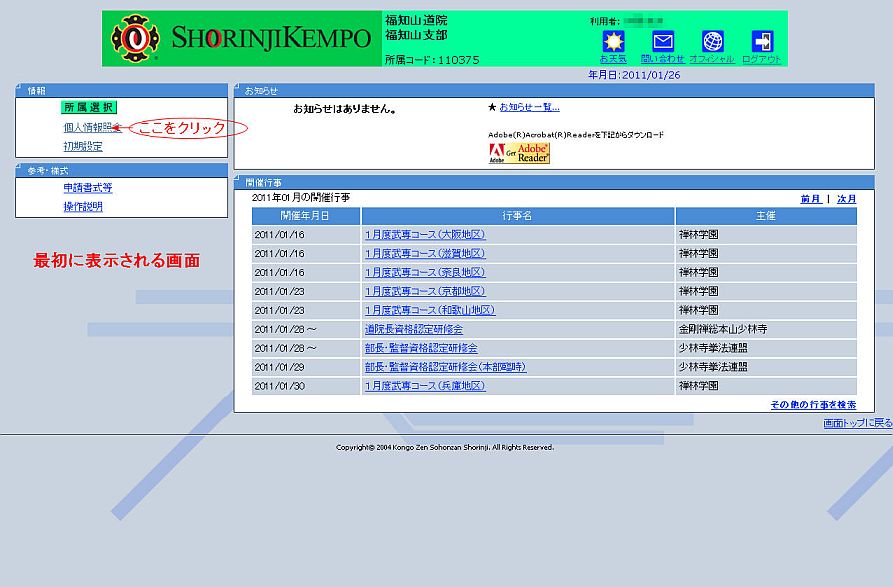Click the logout (ログアウト) door icon
893x587 pixels.
[x=762, y=42]
